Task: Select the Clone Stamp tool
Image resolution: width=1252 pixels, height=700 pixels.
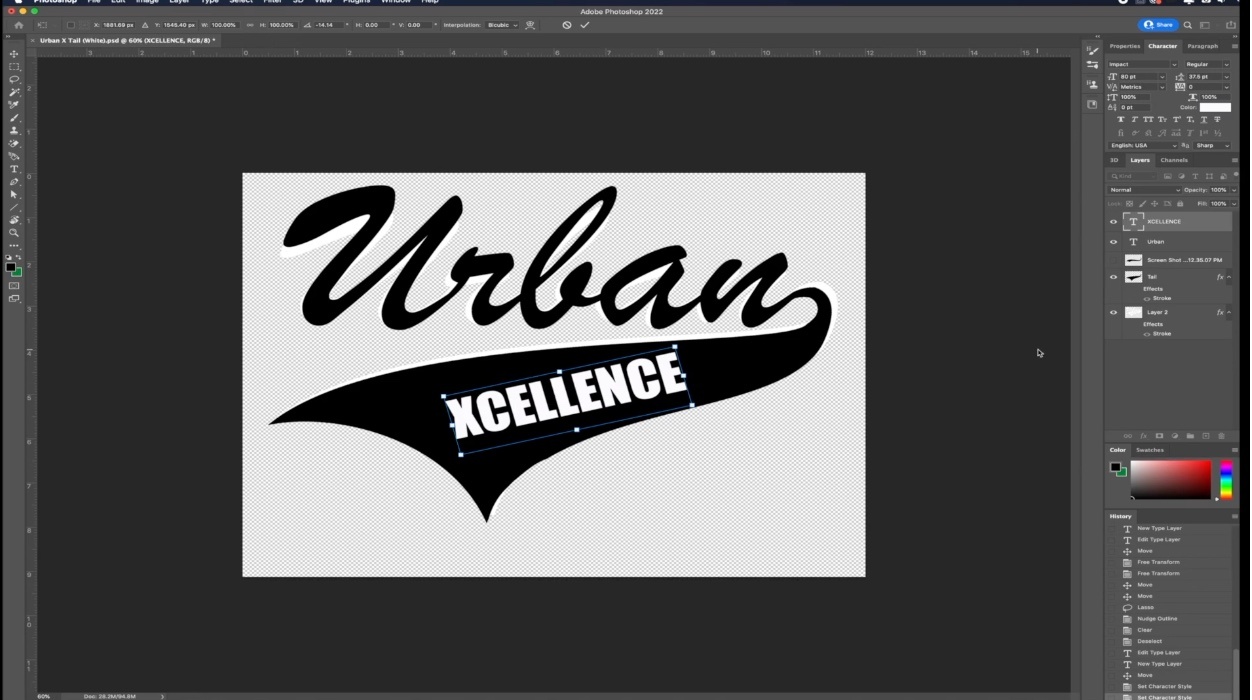Action: (x=14, y=131)
